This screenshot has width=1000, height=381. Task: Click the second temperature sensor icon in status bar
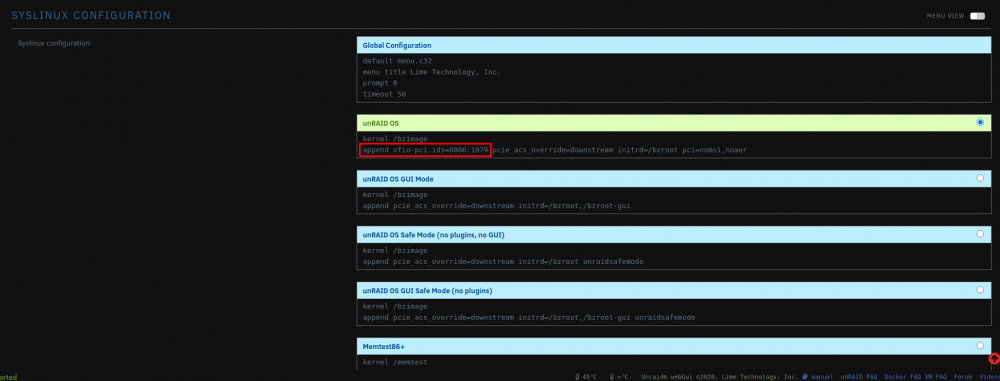click(612, 377)
